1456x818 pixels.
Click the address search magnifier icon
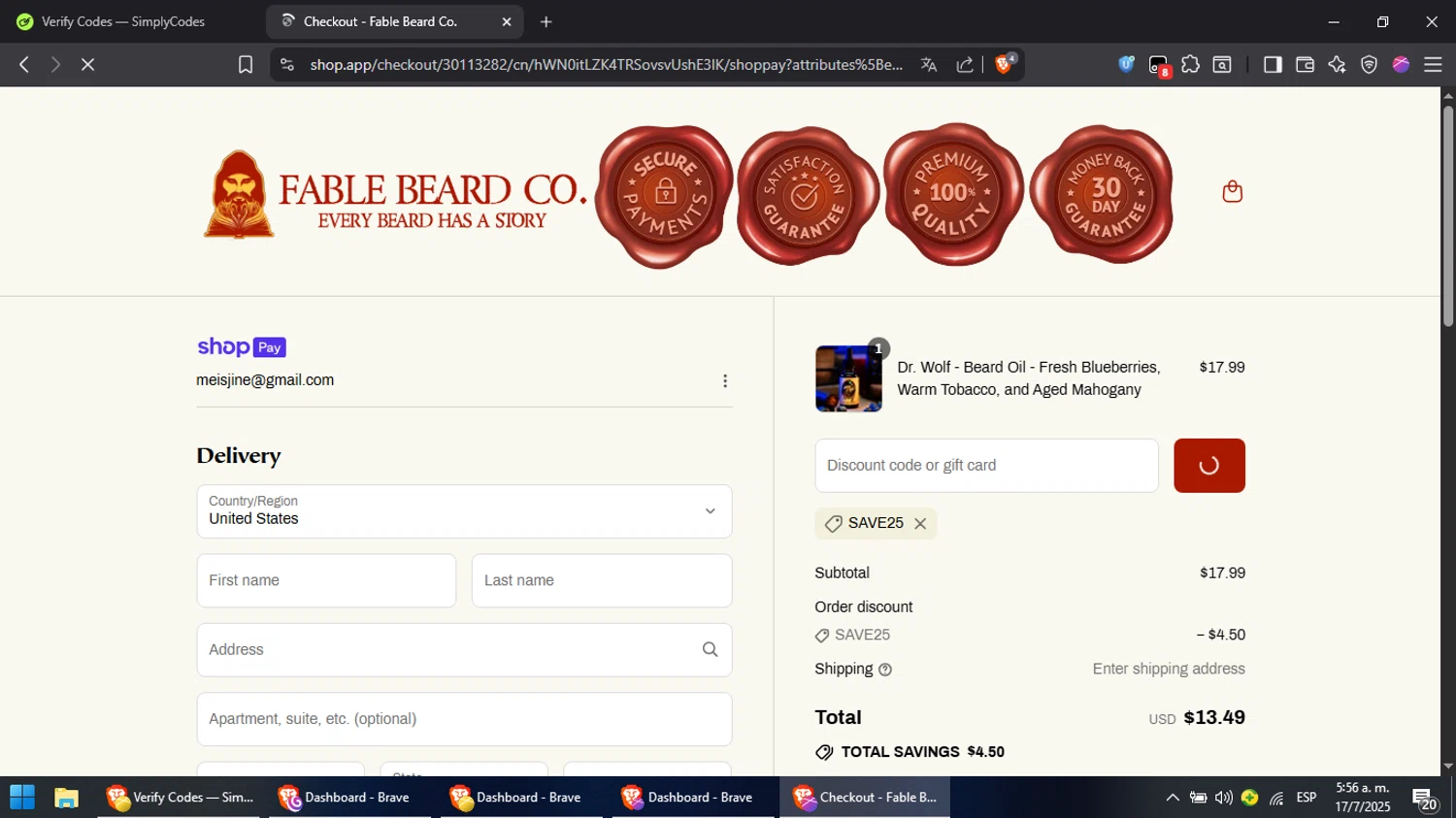point(710,650)
